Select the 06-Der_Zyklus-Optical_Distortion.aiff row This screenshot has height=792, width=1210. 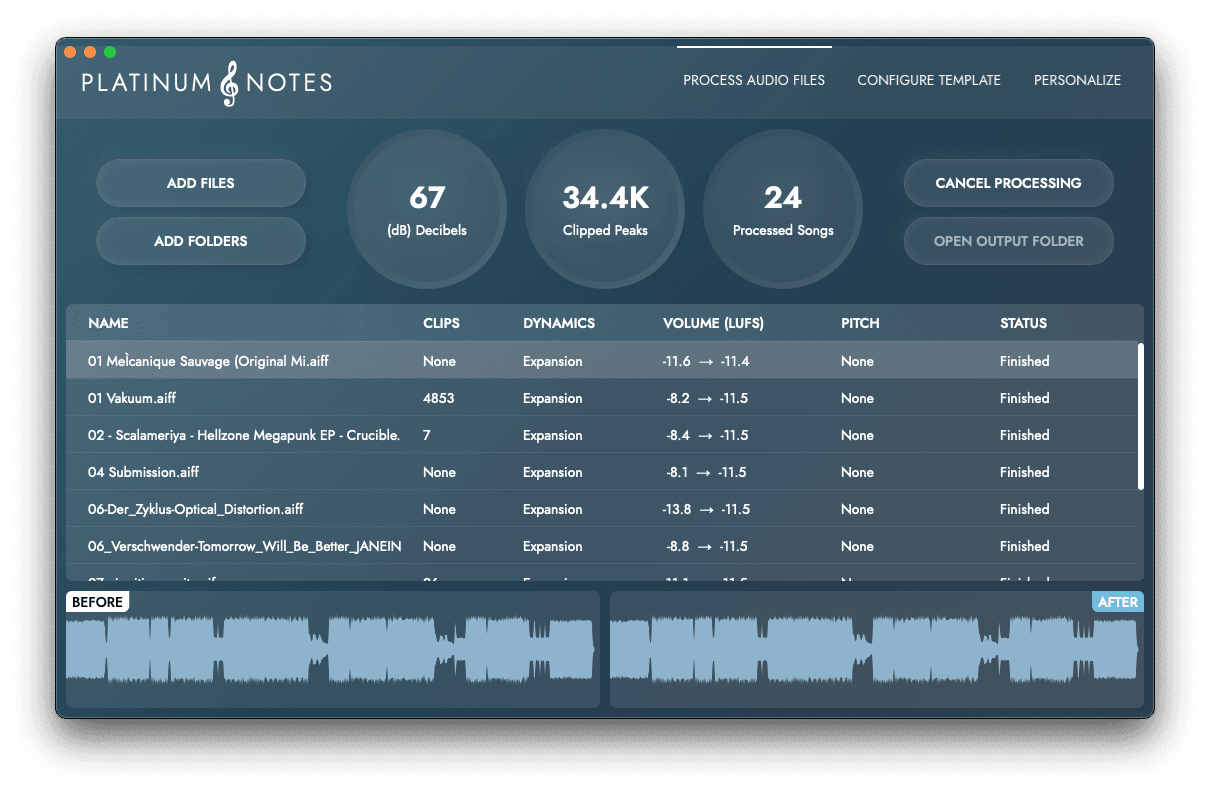pos(602,509)
